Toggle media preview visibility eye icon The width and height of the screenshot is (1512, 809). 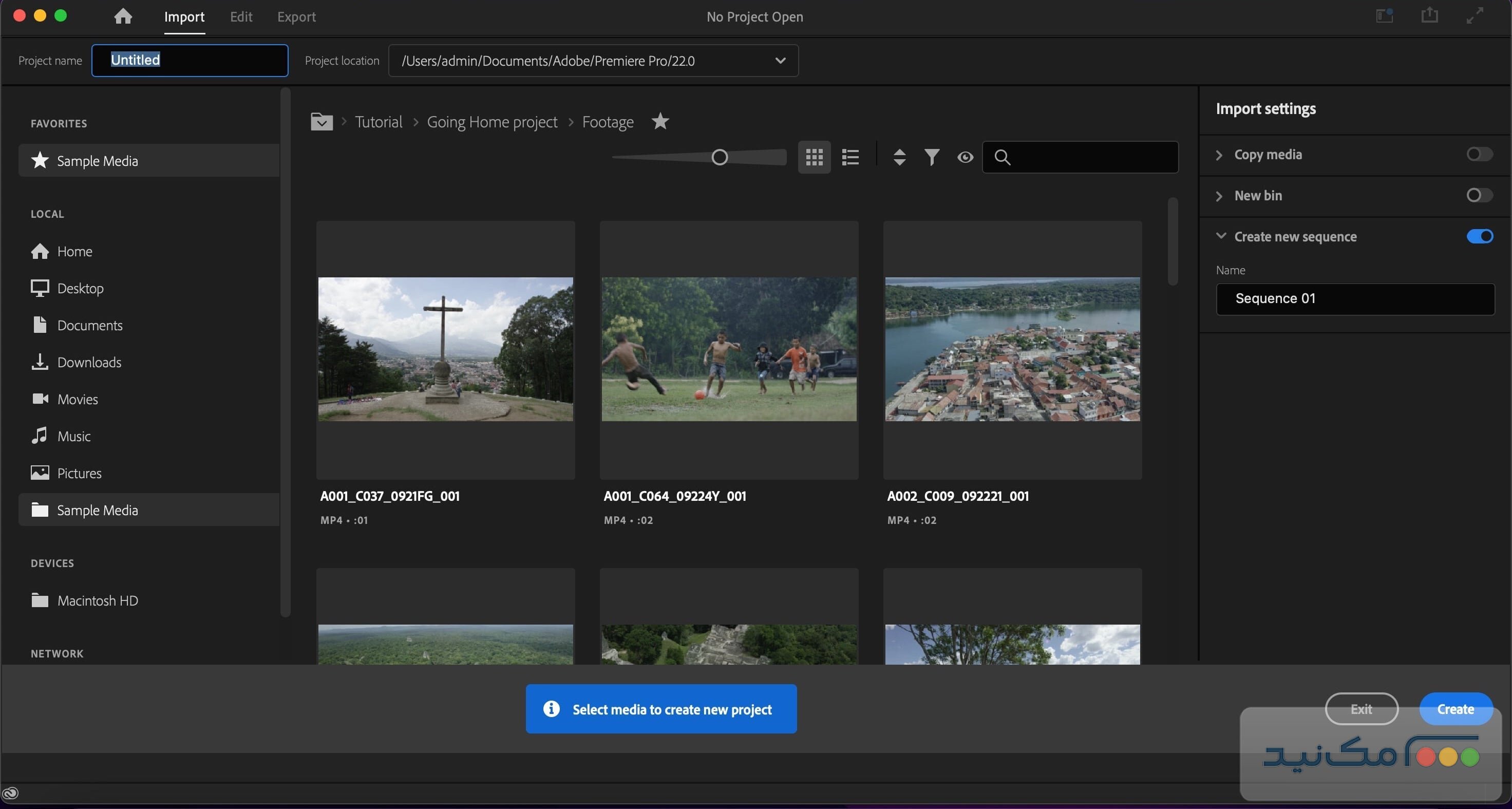pyautogui.click(x=965, y=157)
